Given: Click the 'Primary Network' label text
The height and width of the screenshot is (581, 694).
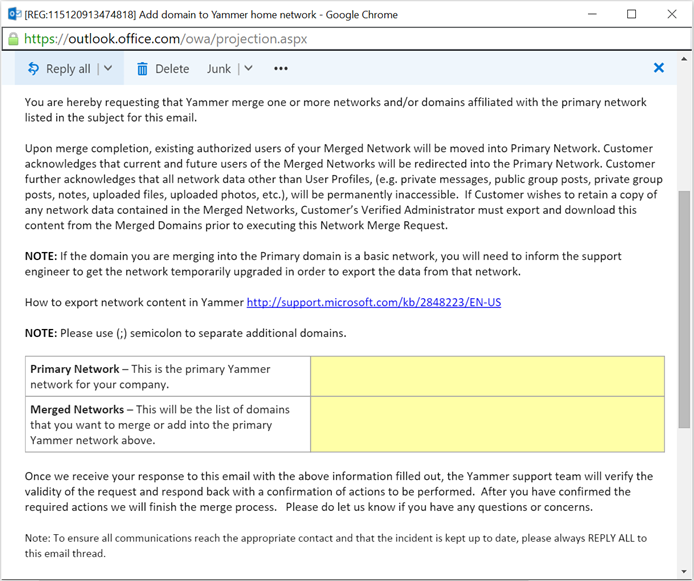Looking at the screenshot, I should pos(75,369).
